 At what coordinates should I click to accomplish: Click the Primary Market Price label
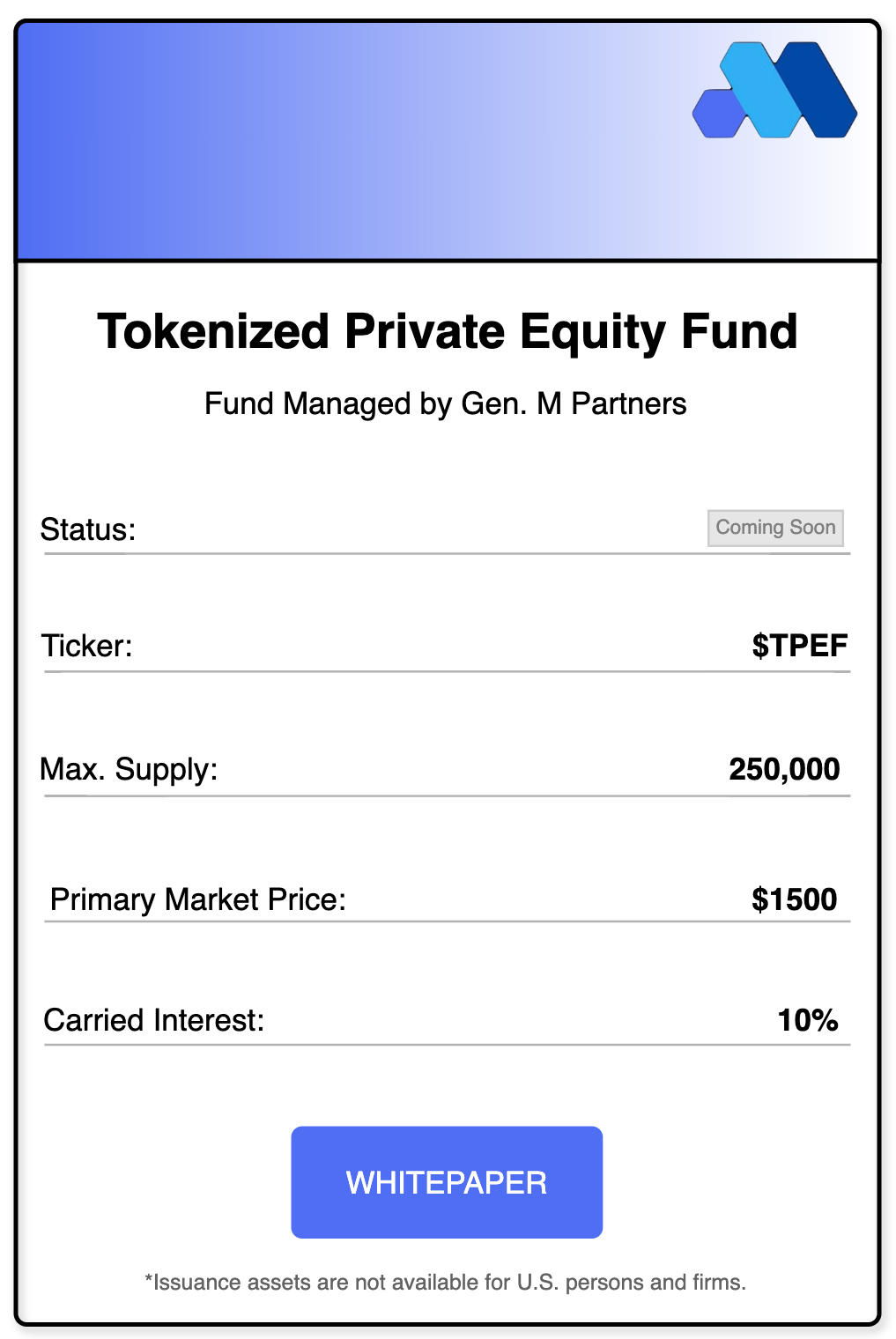pos(198,899)
